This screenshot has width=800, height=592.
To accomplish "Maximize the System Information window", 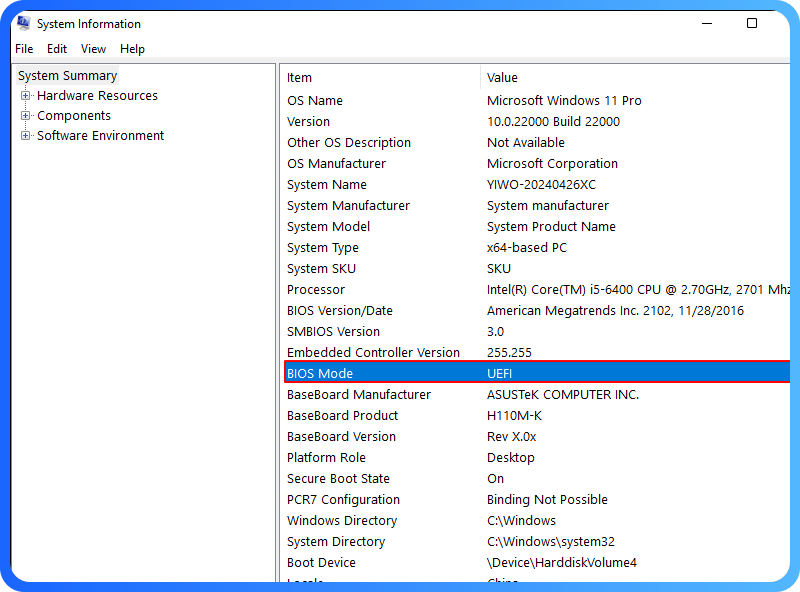I will [752, 23].
